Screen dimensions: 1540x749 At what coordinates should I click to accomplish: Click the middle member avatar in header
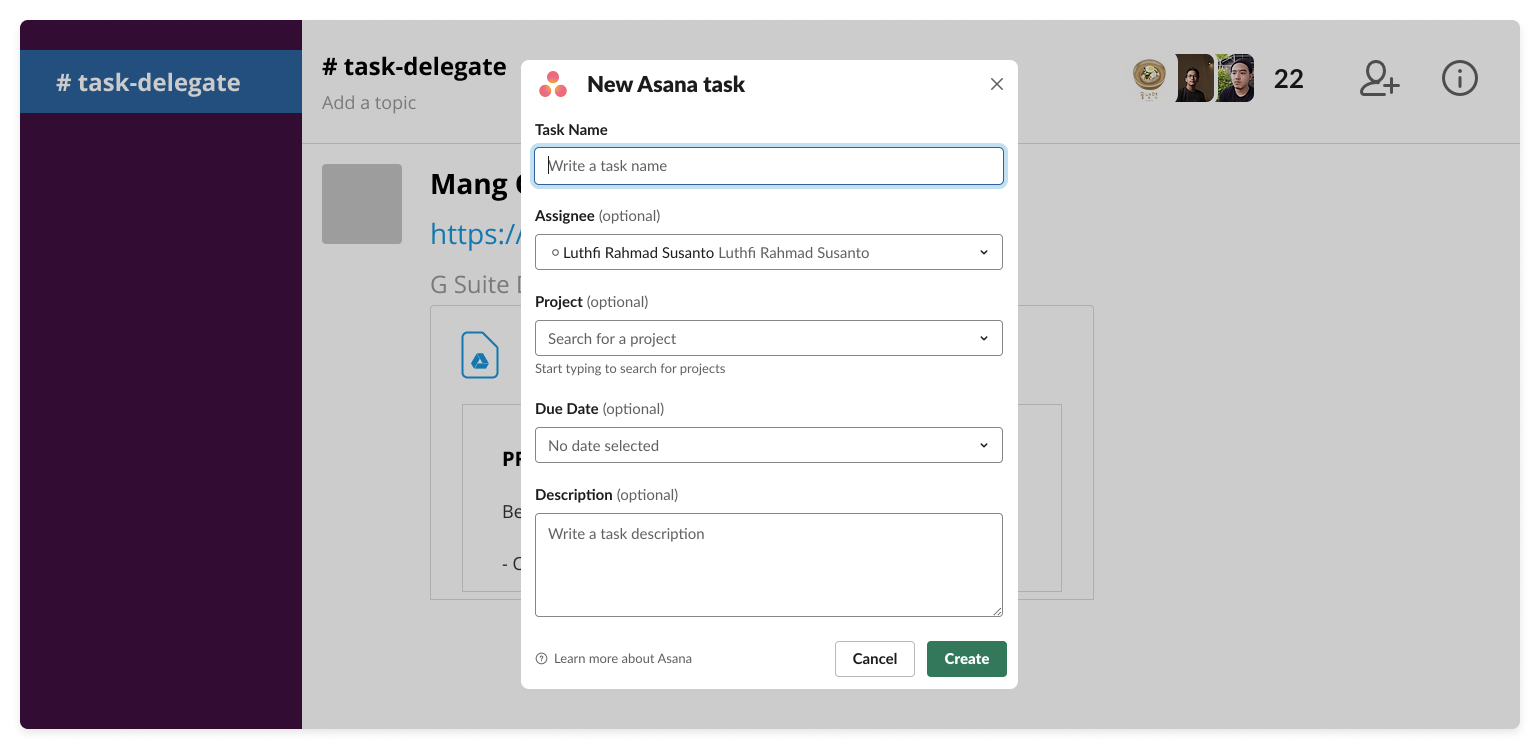pos(1194,78)
